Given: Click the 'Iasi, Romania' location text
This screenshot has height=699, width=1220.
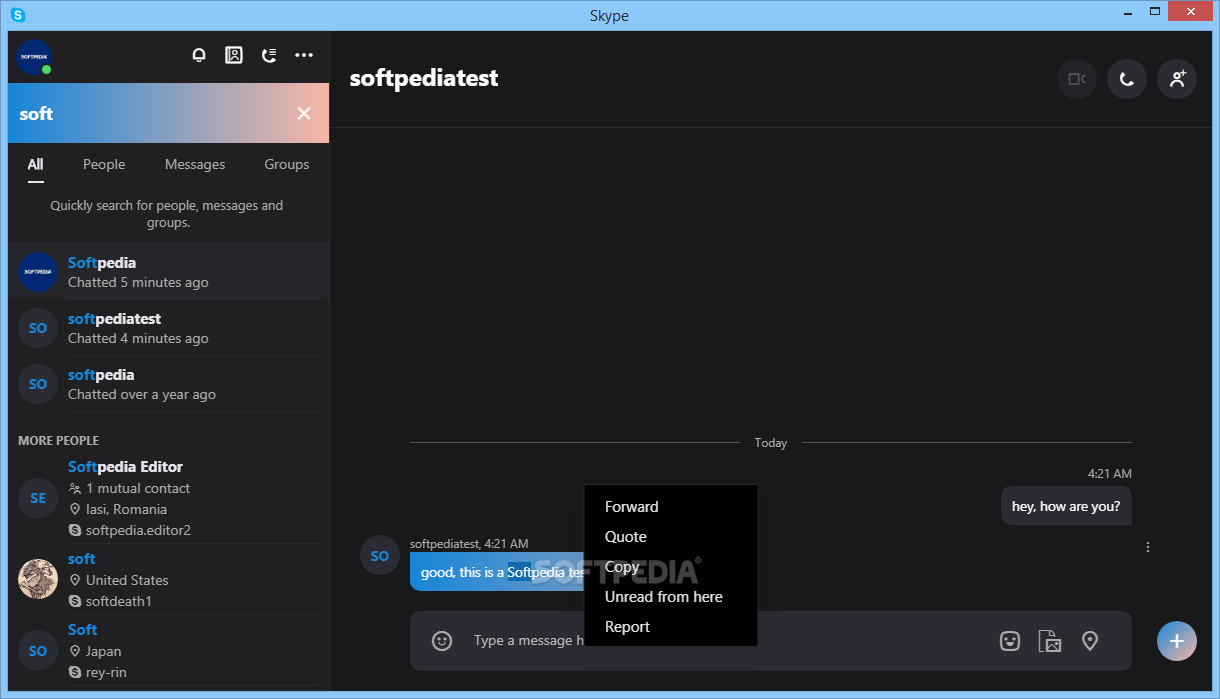Looking at the screenshot, I should coord(126,509).
